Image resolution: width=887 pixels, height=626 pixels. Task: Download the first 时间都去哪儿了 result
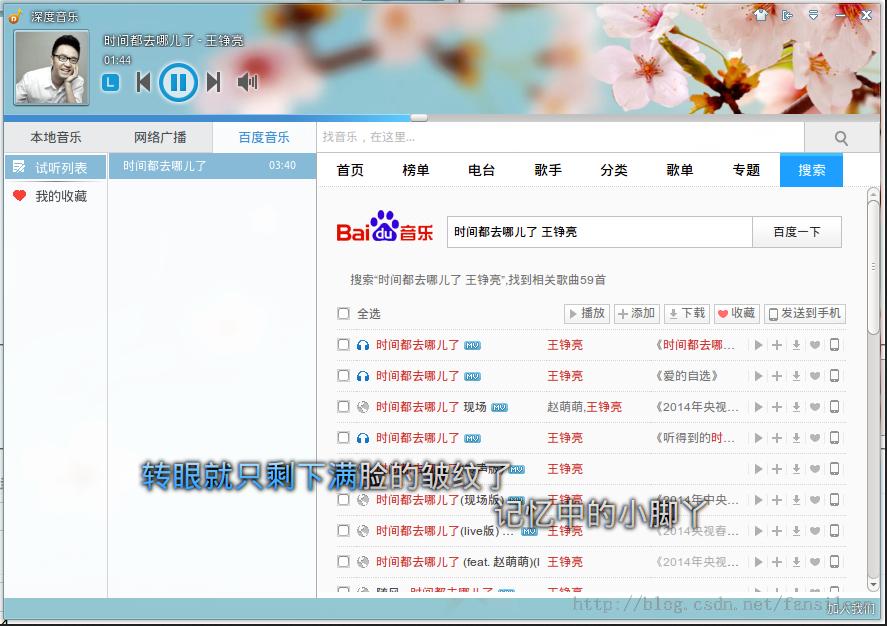coord(796,345)
